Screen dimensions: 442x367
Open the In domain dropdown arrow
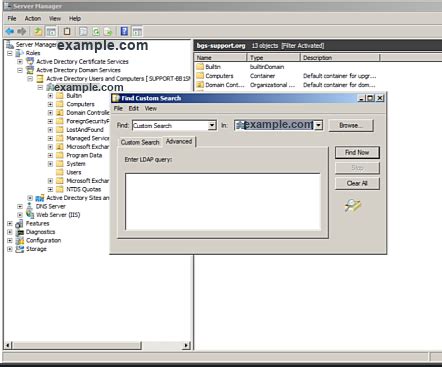point(319,125)
